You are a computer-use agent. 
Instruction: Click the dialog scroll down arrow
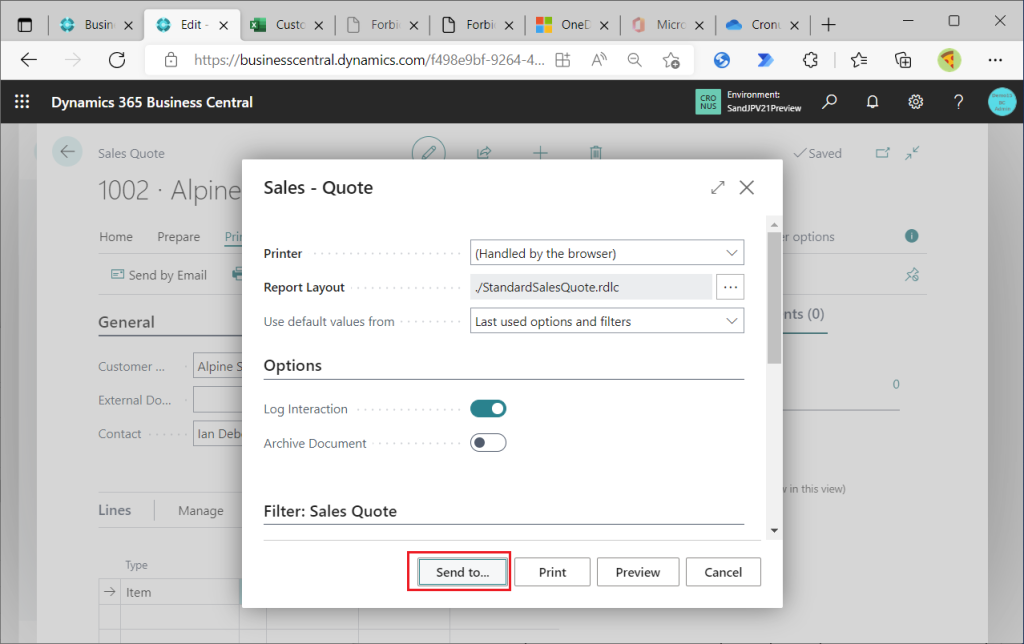tap(775, 530)
